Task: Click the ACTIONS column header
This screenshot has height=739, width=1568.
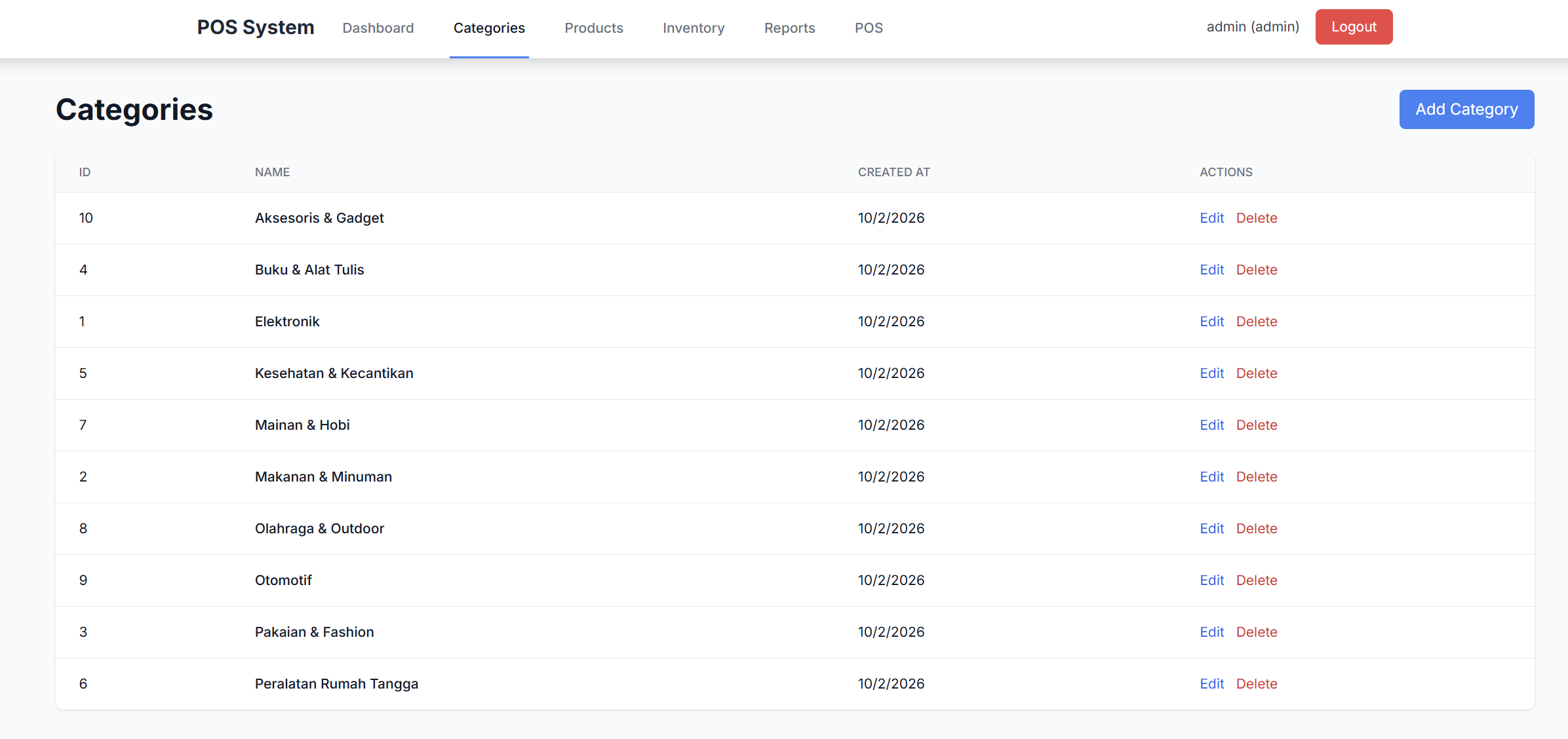Action: (1226, 172)
